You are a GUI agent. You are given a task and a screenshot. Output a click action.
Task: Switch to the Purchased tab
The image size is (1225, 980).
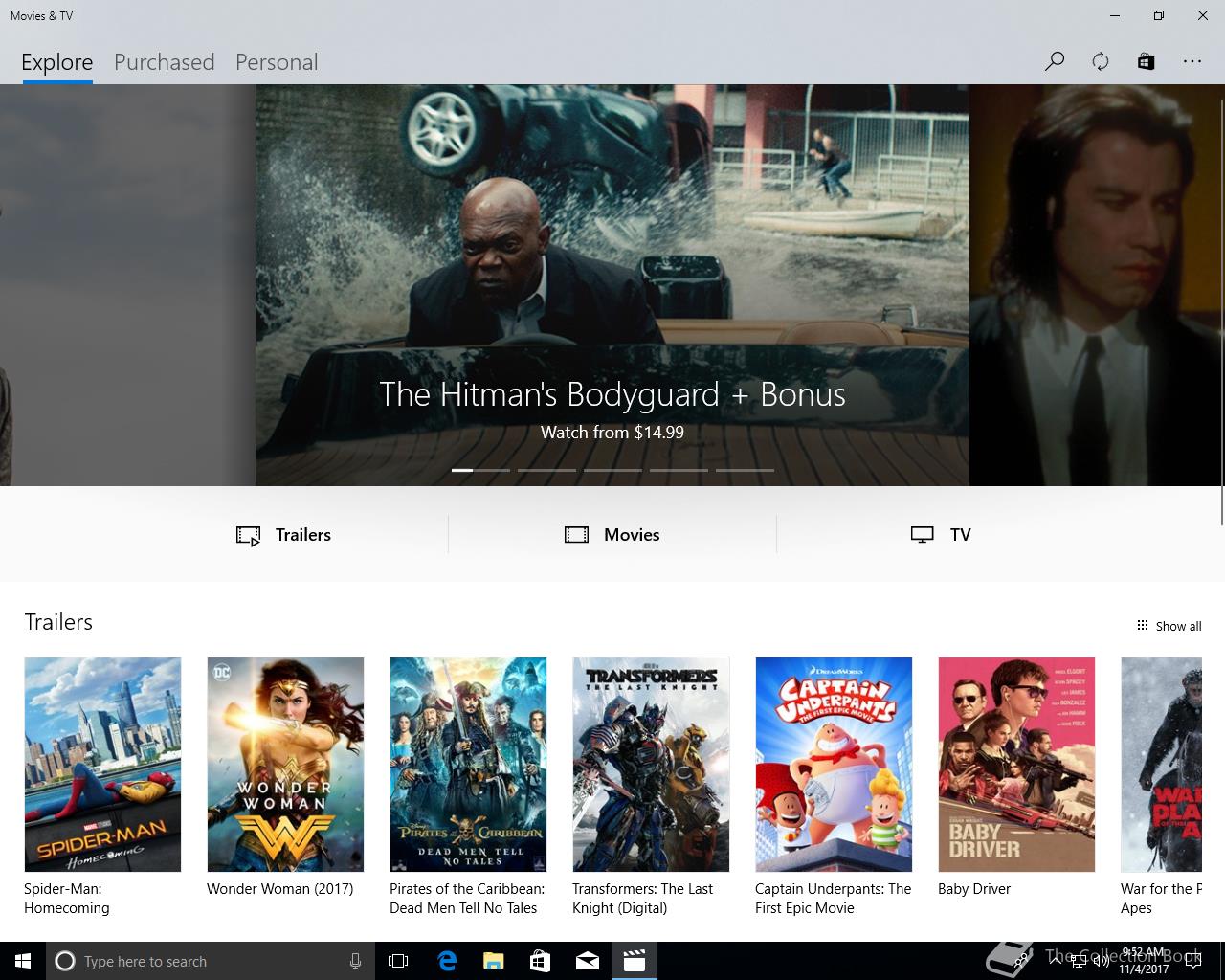pyautogui.click(x=164, y=62)
